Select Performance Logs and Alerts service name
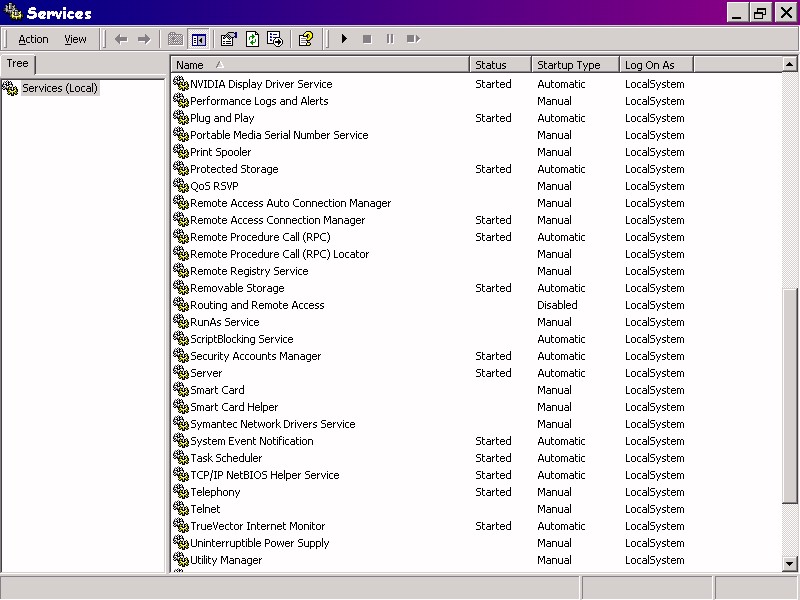800x600 pixels. click(x=259, y=101)
